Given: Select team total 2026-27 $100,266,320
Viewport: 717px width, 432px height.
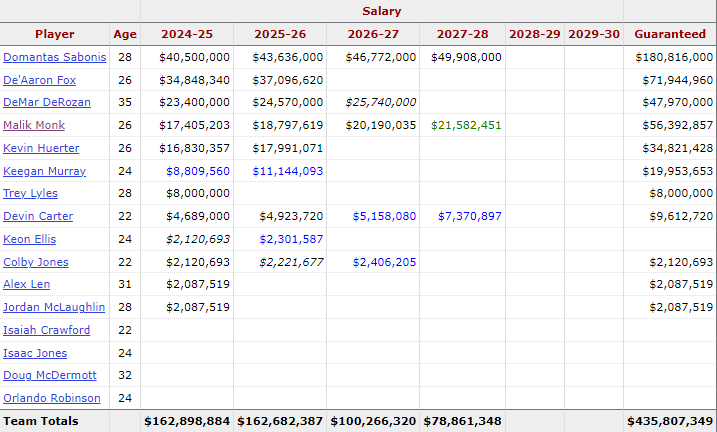Looking at the screenshot, I should tap(373, 421).
